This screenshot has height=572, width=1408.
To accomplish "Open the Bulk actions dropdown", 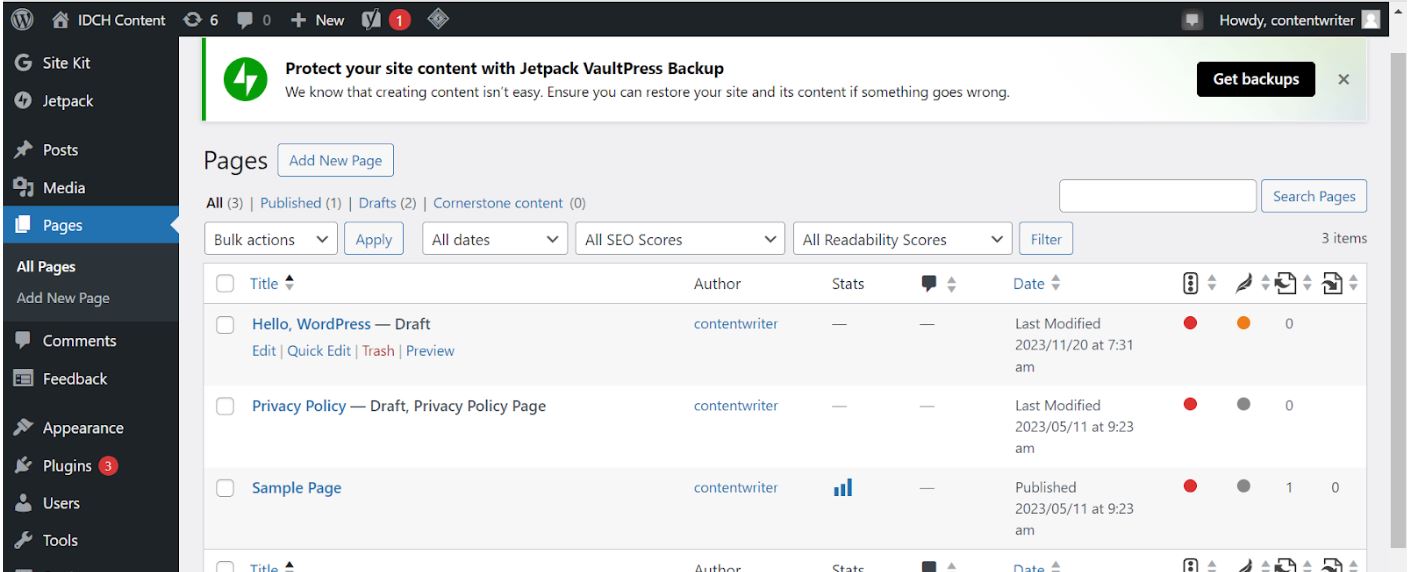I will 271,240.
